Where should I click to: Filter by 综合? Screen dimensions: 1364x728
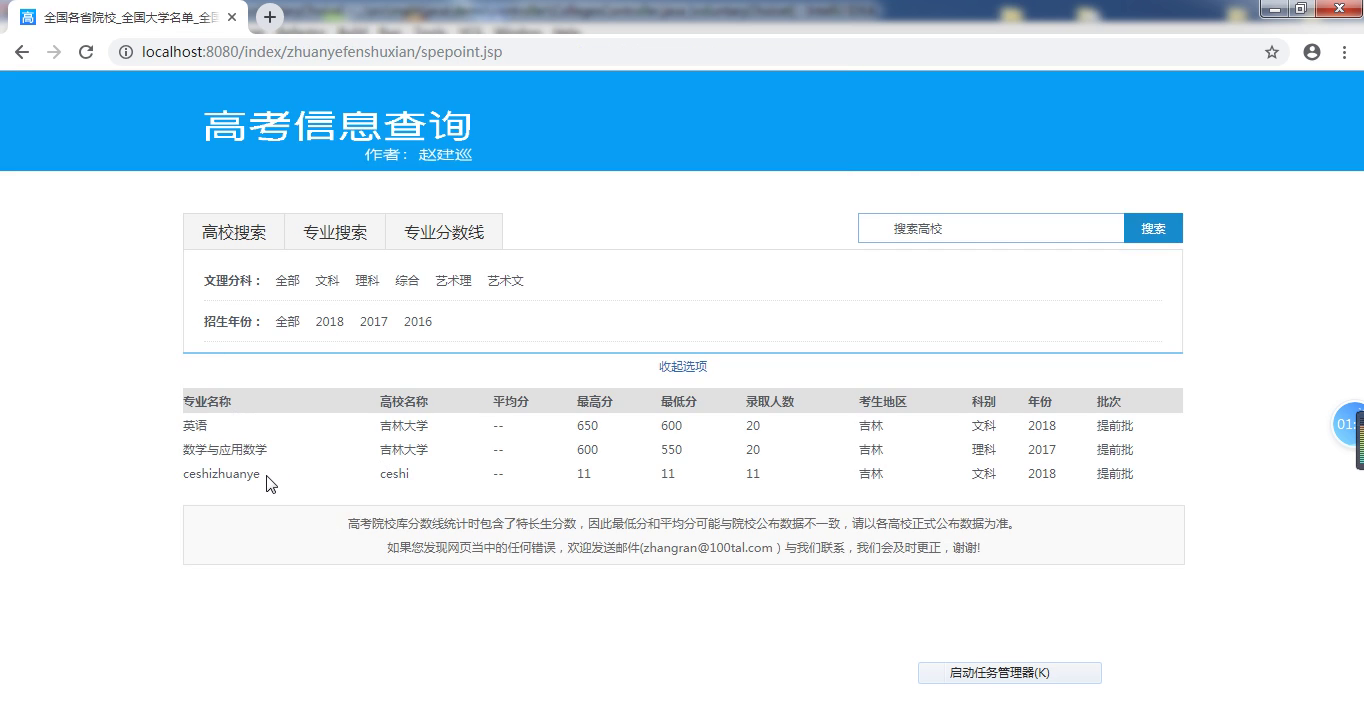(407, 281)
